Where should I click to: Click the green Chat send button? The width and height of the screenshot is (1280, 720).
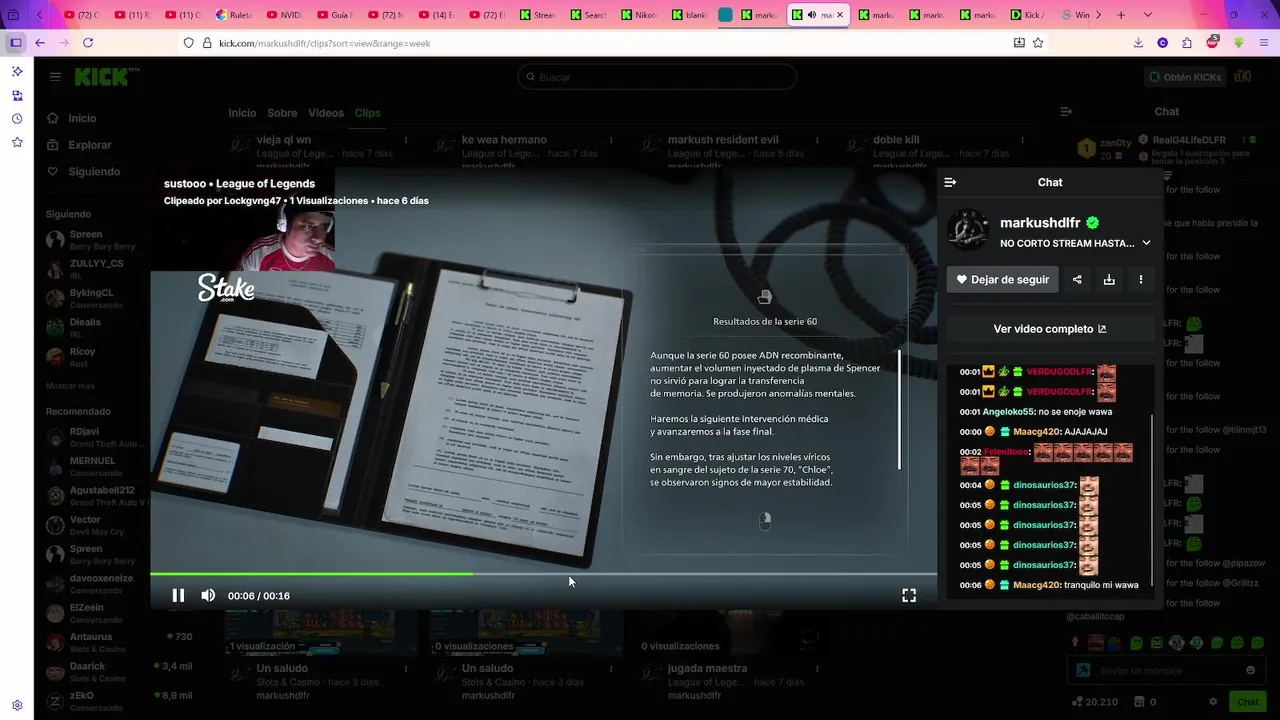(1247, 702)
